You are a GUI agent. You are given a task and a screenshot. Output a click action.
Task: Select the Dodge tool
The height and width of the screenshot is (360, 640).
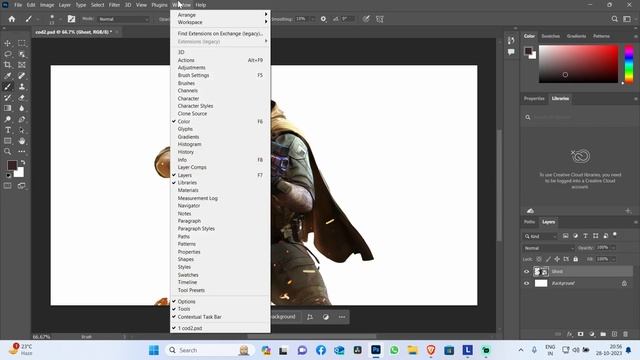click(7, 119)
